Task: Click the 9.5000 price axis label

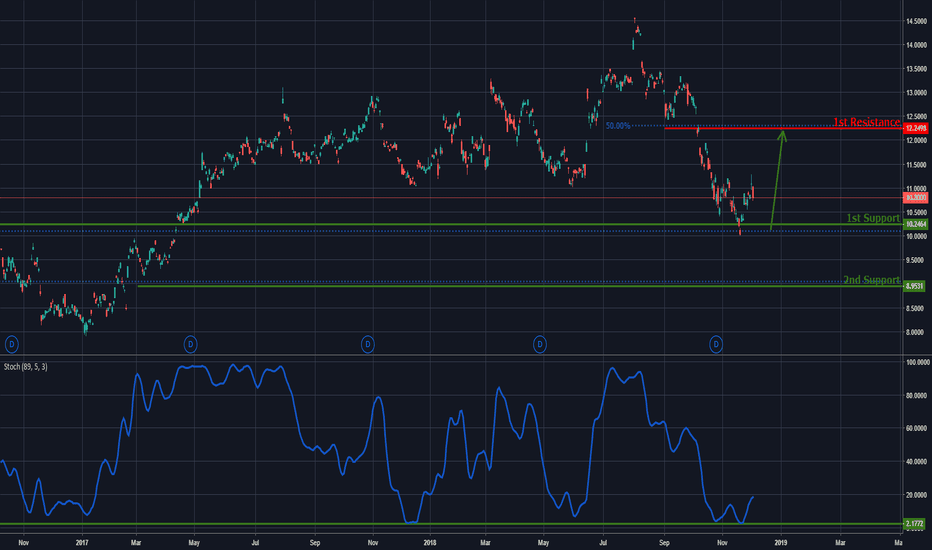Action: 915,260
